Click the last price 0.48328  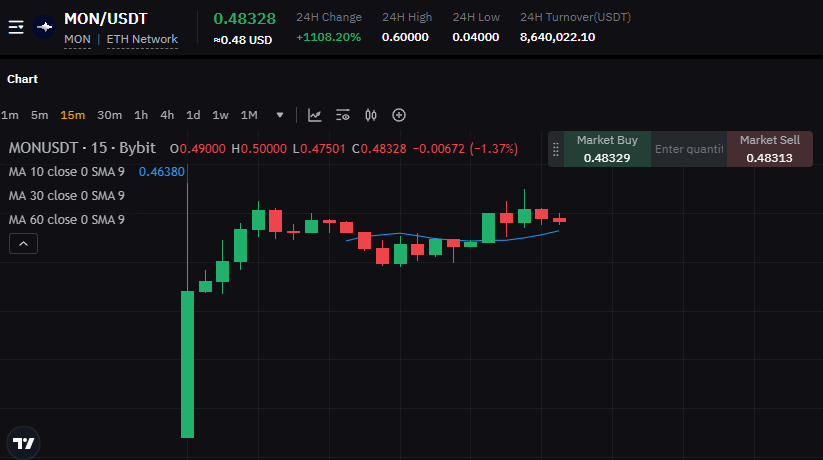click(245, 19)
